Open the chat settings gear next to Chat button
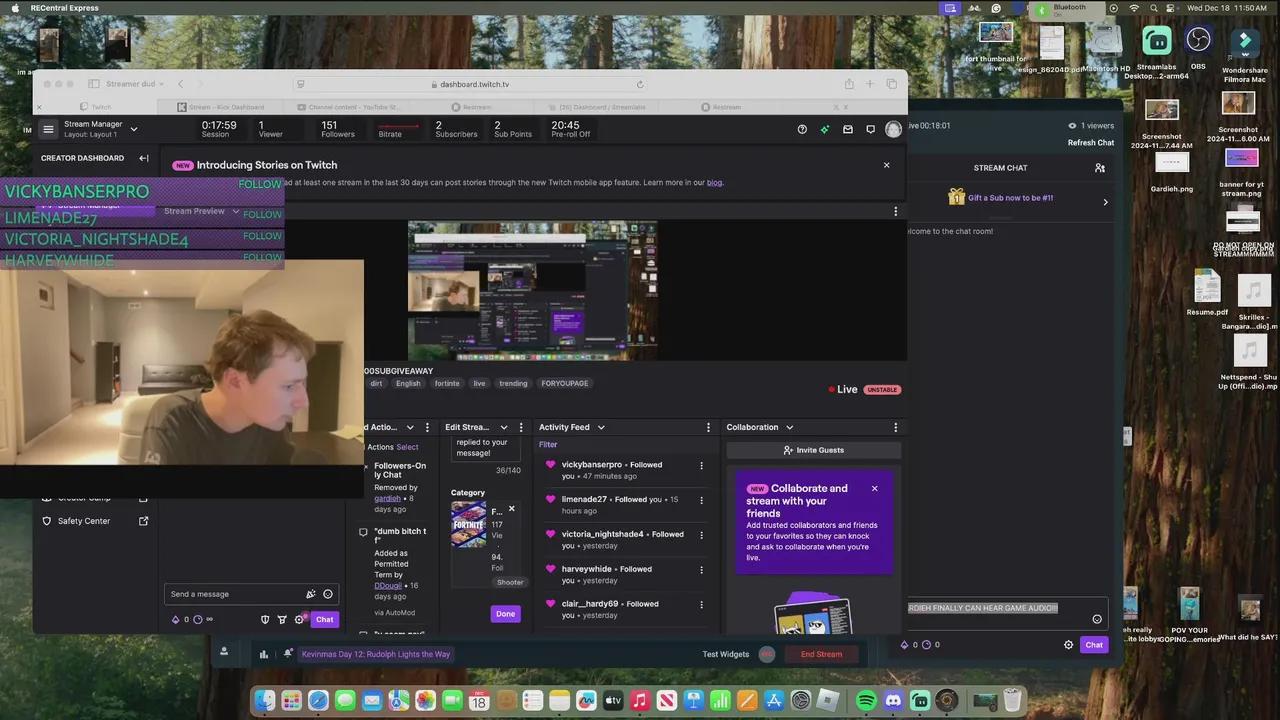The width and height of the screenshot is (1280, 720). tap(300, 619)
